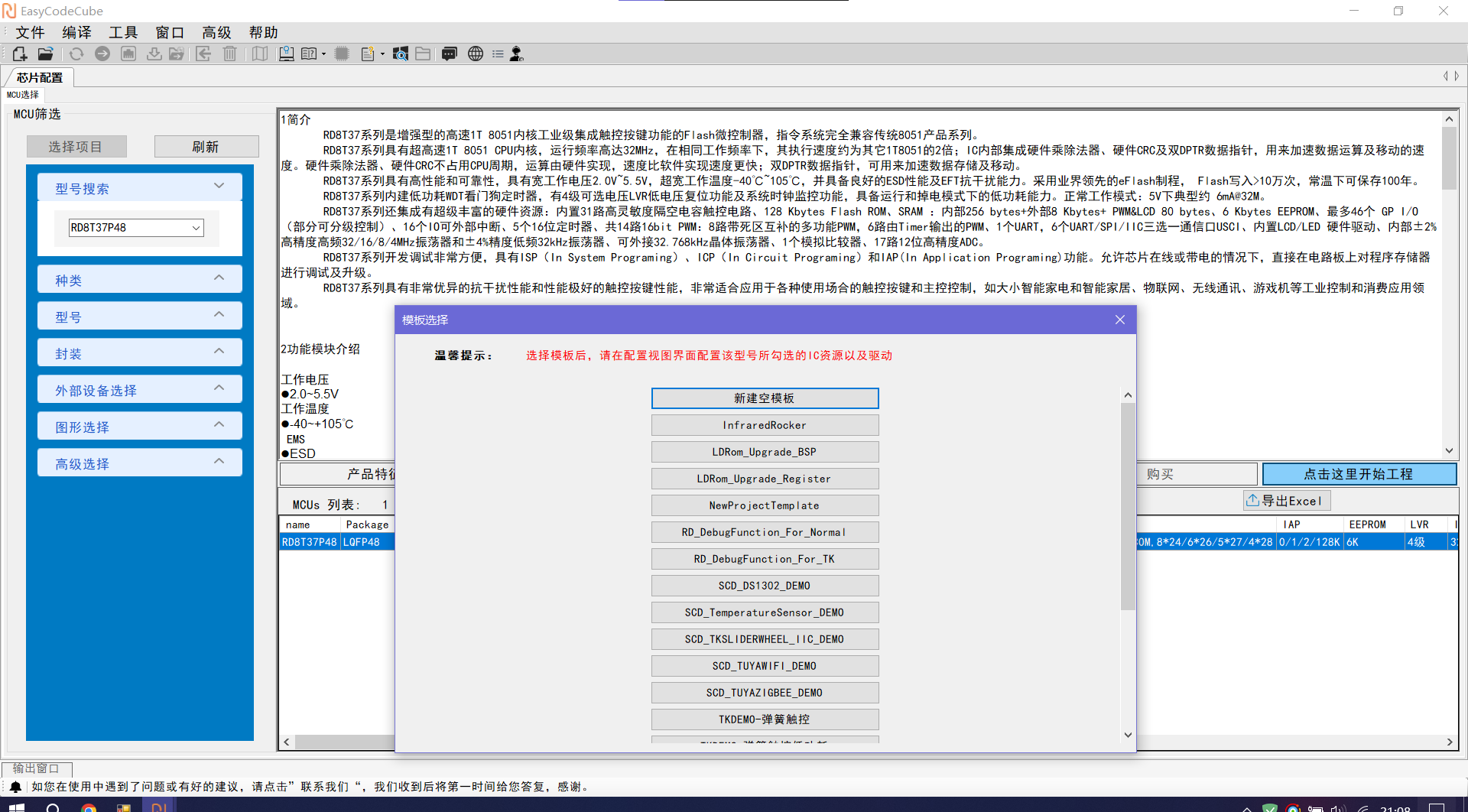Click the grey device toolbar icon after the right-arrow
The height and width of the screenshot is (812, 1468).
(x=128, y=54)
